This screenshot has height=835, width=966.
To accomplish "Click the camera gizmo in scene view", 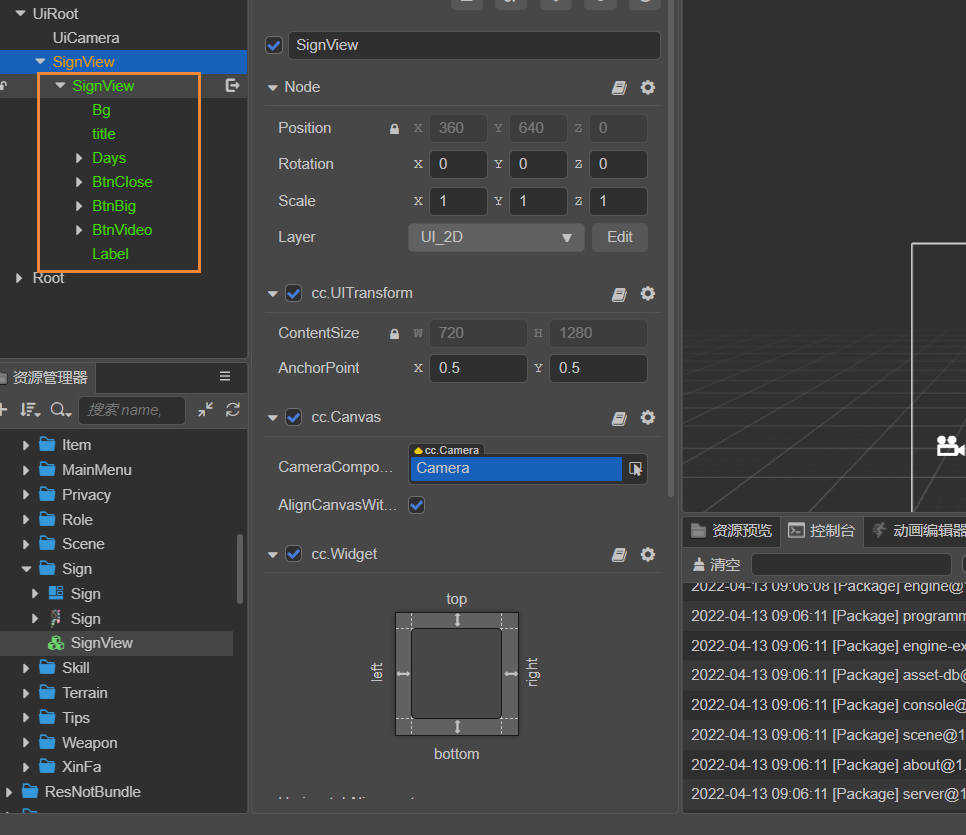I will (x=949, y=446).
